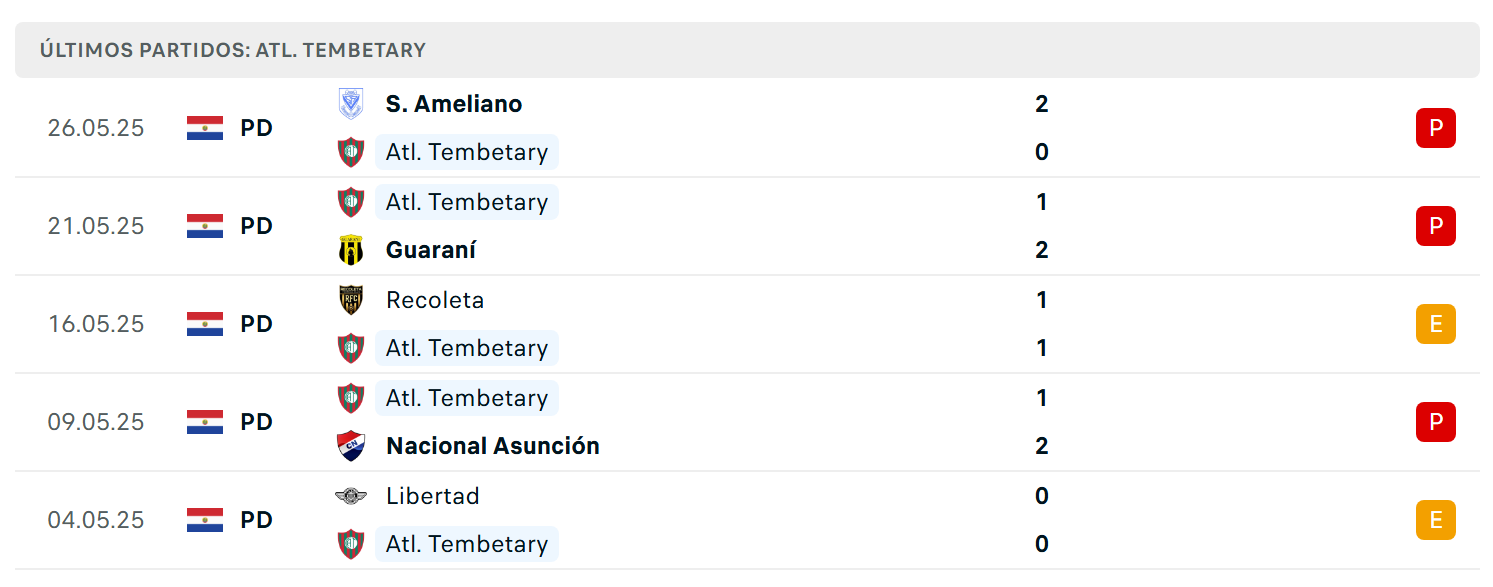
Task: Click Paraguay flag for 26.05.25 match
Action: 205,128
